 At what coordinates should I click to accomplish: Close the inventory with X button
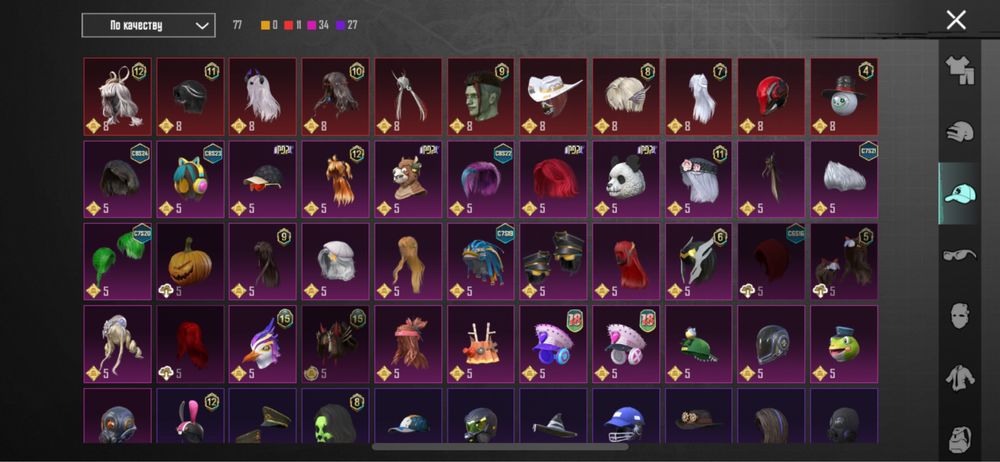tap(956, 20)
